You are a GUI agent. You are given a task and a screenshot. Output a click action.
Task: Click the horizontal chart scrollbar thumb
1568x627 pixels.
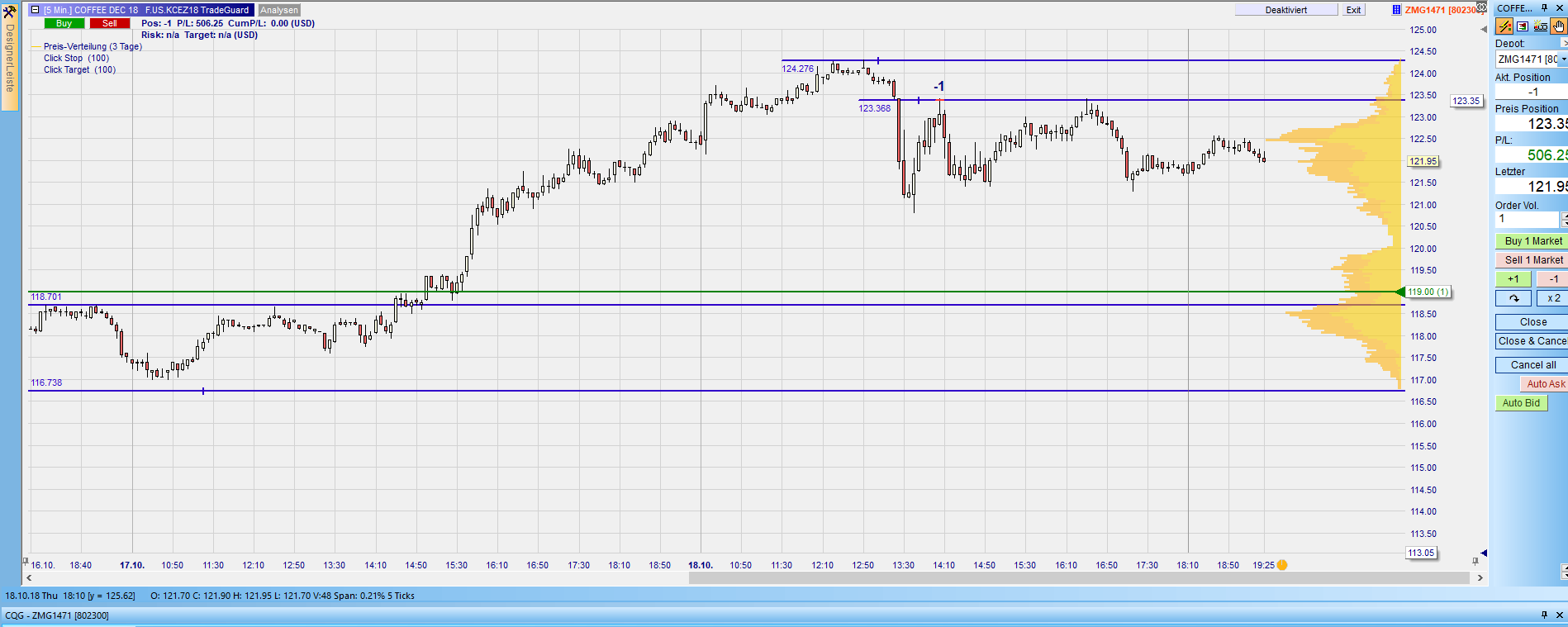coord(1078,577)
